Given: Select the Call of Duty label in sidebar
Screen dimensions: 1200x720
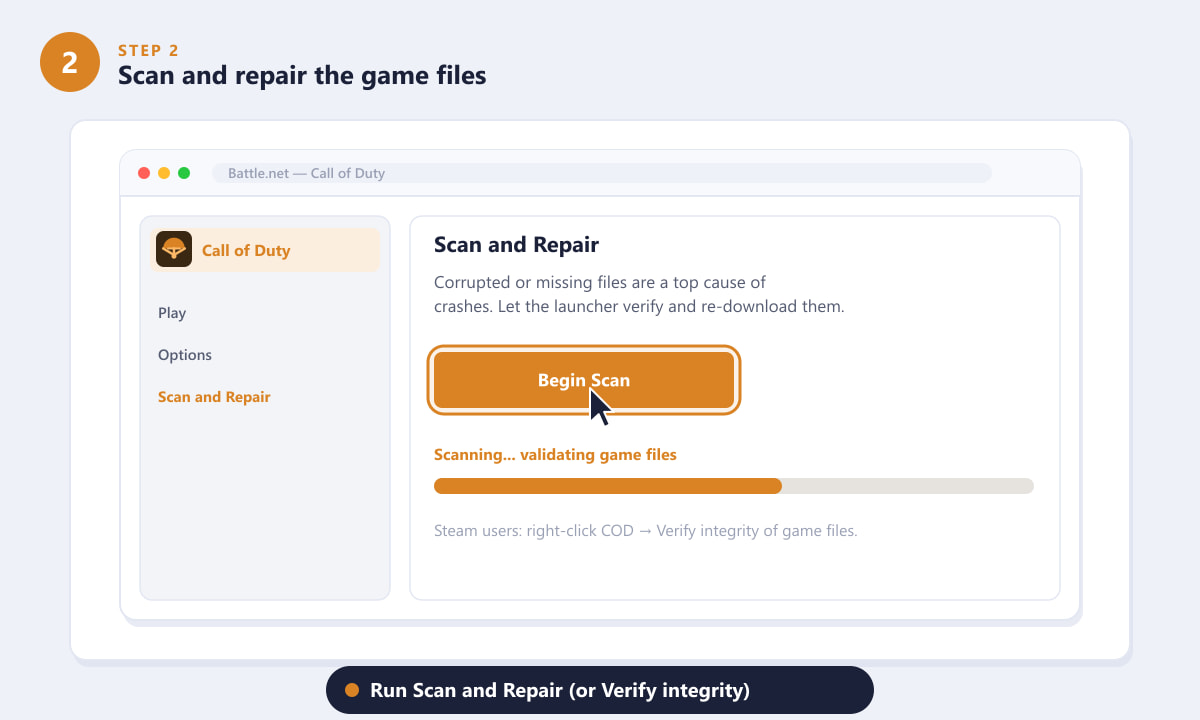Looking at the screenshot, I should pos(246,250).
